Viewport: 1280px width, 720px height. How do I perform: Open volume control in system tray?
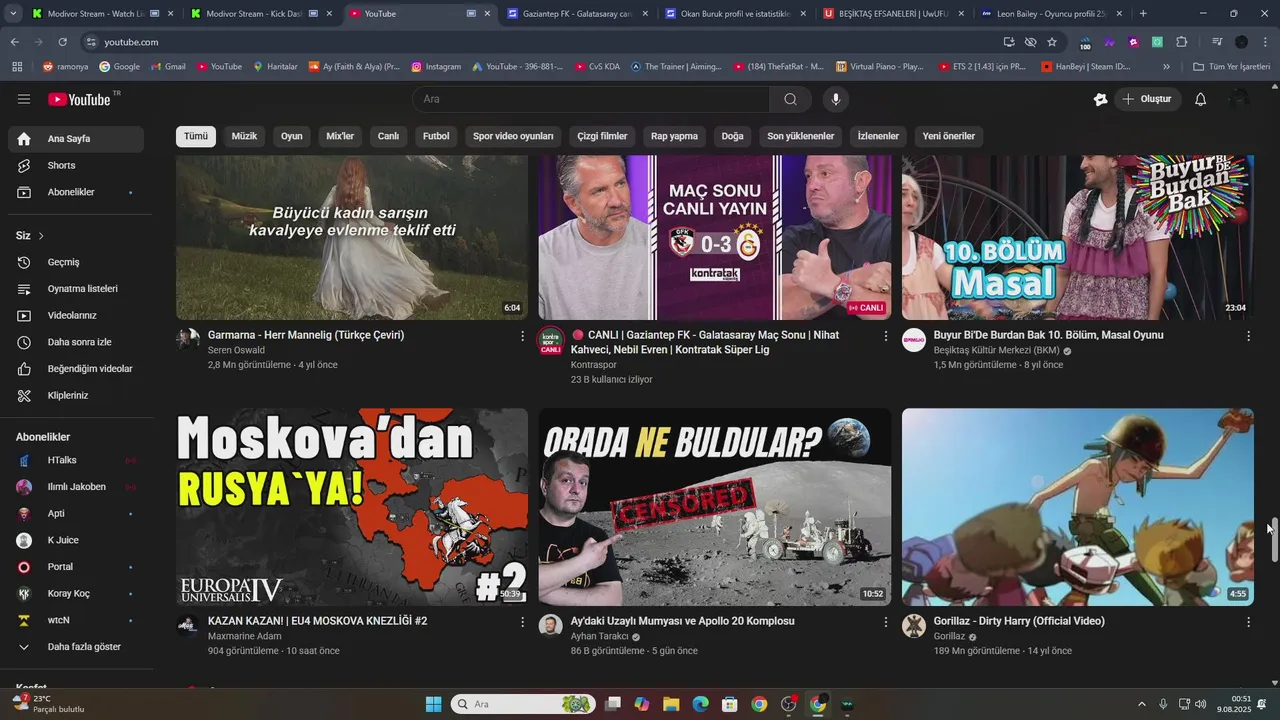pyautogui.click(x=1200, y=704)
